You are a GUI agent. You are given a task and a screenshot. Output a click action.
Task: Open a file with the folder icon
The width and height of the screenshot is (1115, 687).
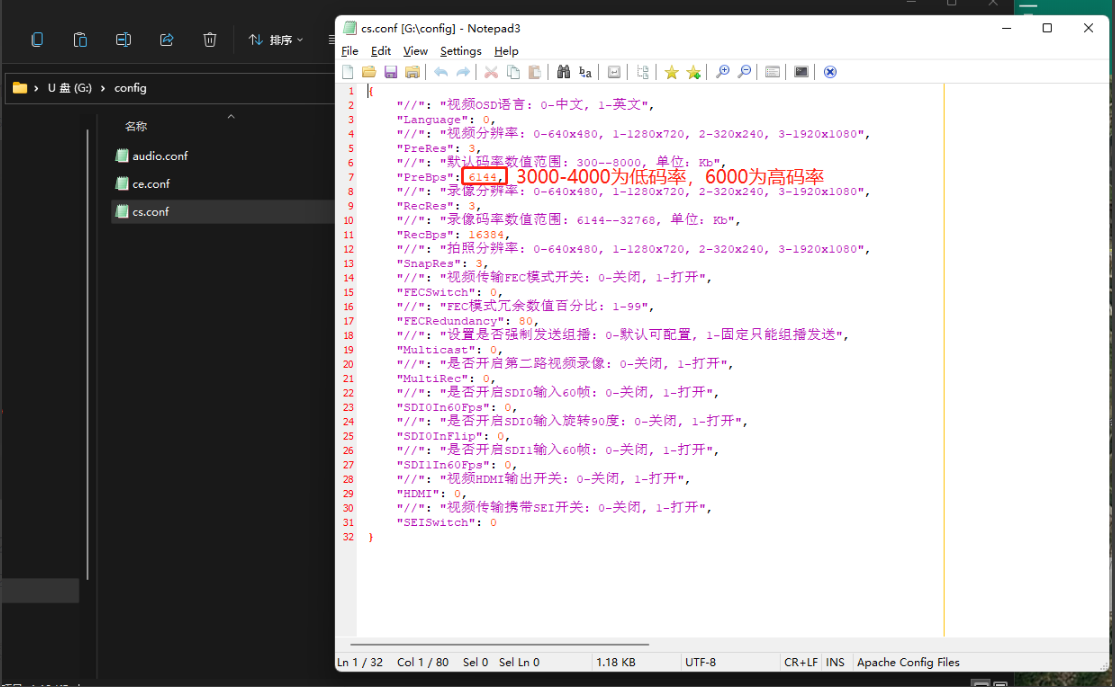[x=369, y=72]
